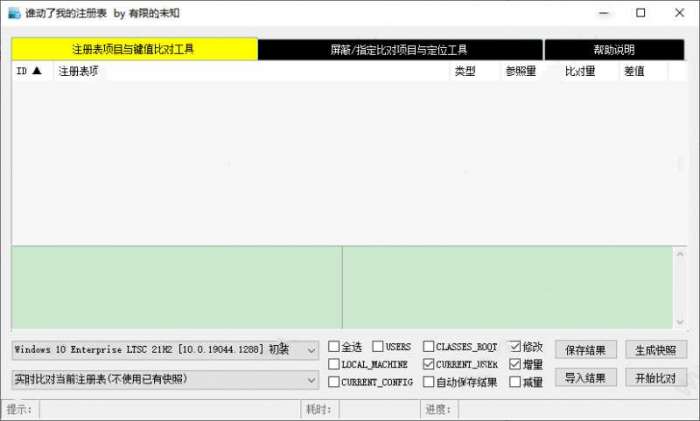Sort by the ID column header
700x421 pixels.
(x=32, y=71)
